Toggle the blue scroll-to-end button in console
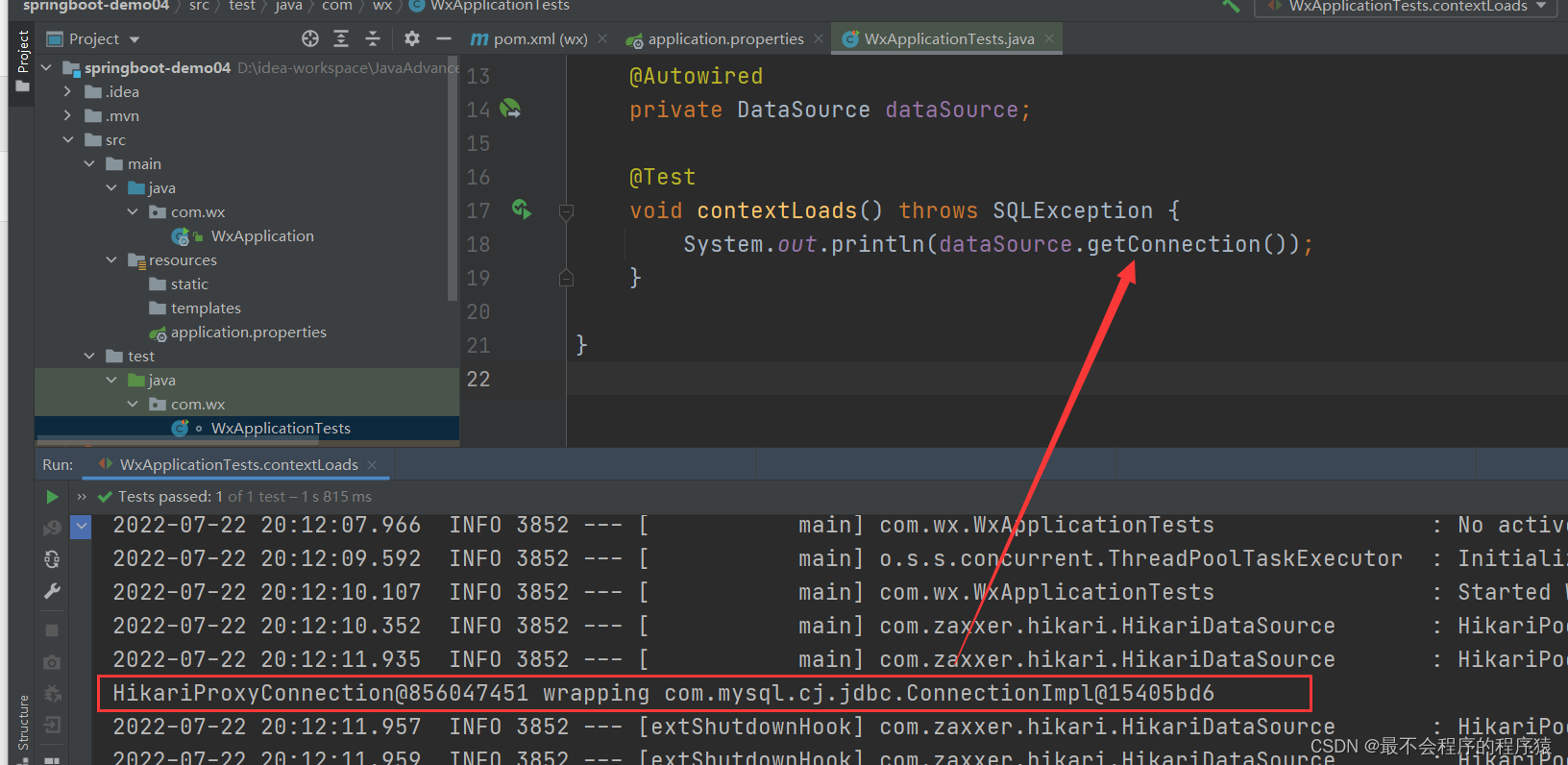The width and height of the screenshot is (1568, 765). tap(81, 526)
